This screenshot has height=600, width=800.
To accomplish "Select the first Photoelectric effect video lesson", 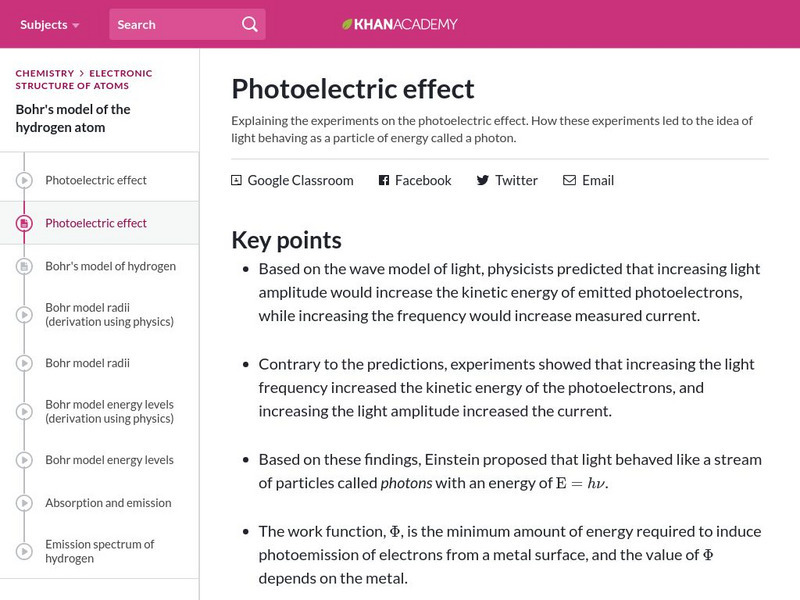I will point(96,180).
